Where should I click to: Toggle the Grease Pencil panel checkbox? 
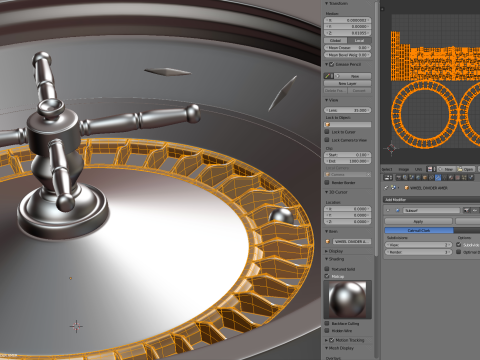[332, 64]
